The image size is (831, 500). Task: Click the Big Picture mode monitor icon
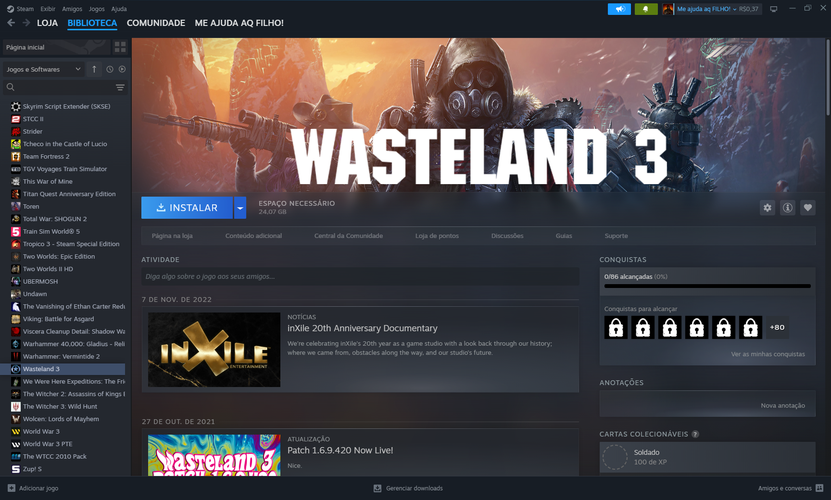click(x=774, y=9)
